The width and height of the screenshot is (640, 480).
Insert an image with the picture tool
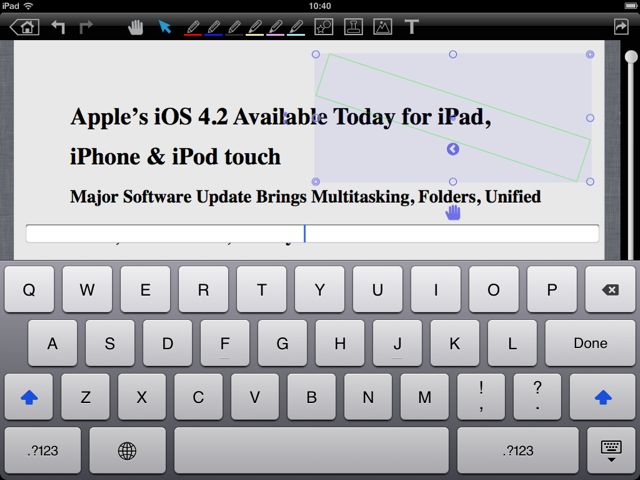(383, 27)
